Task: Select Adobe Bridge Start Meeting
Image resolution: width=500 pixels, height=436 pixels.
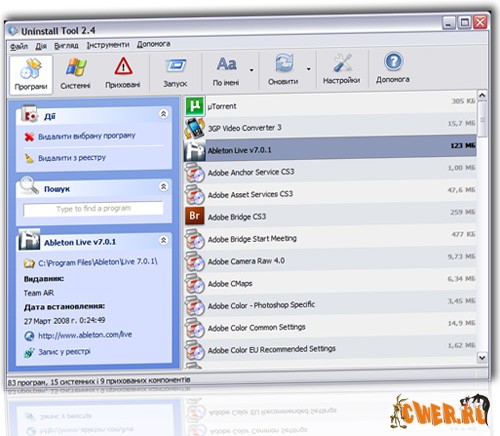Action: (330, 238)
